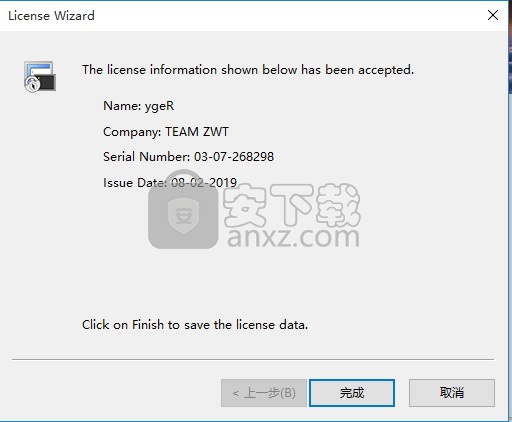Click the serial value 03-07-268298
Screen dimensions: 512x422
(x=234, y=157)
